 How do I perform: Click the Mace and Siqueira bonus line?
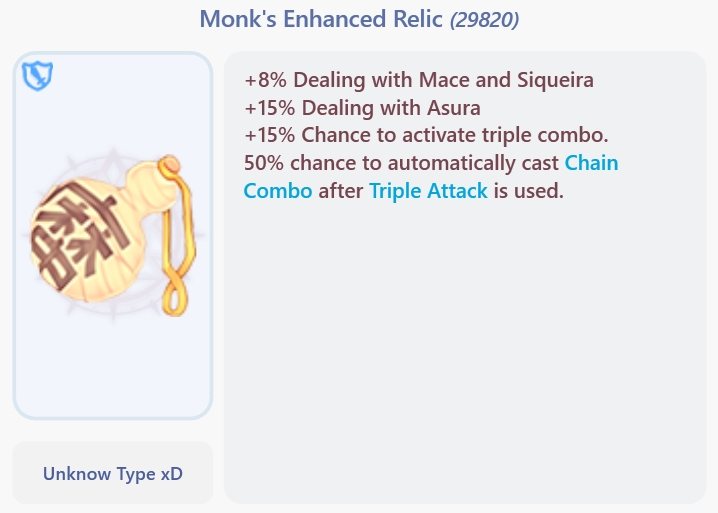420,80
